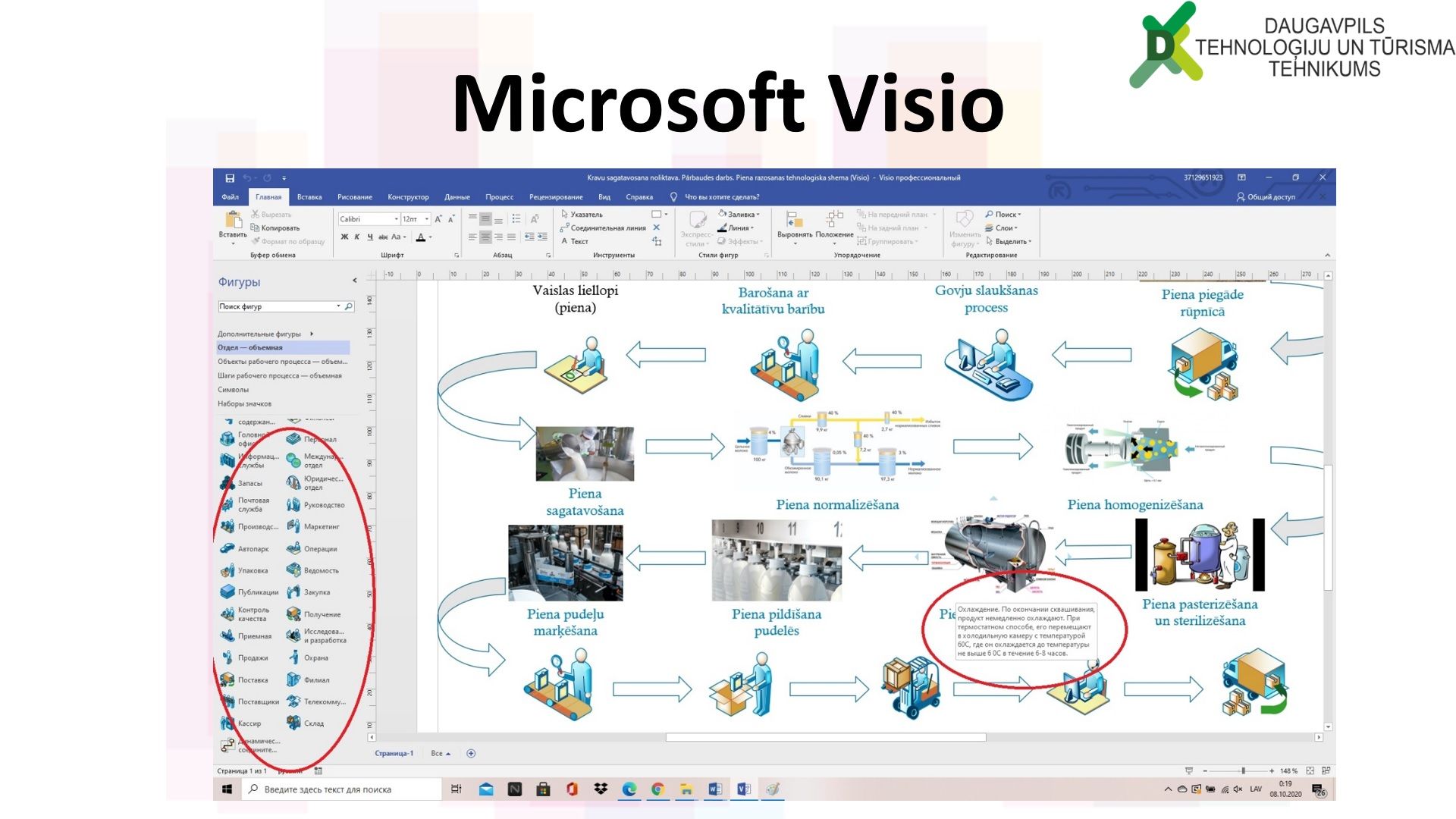Open the Линия line dropdown
1456x819 pixels.
pos(736,228)
